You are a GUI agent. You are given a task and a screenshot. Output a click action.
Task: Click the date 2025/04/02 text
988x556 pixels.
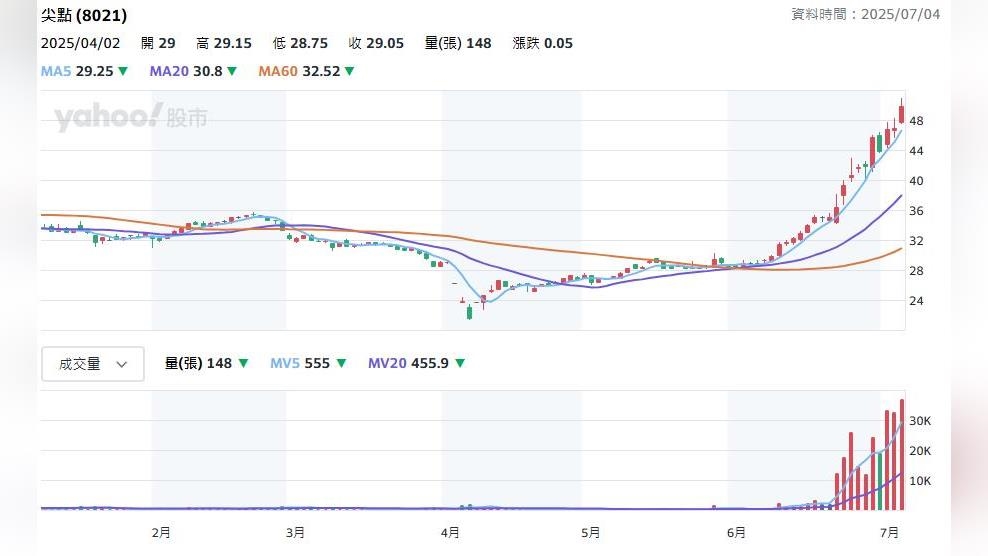80,43
